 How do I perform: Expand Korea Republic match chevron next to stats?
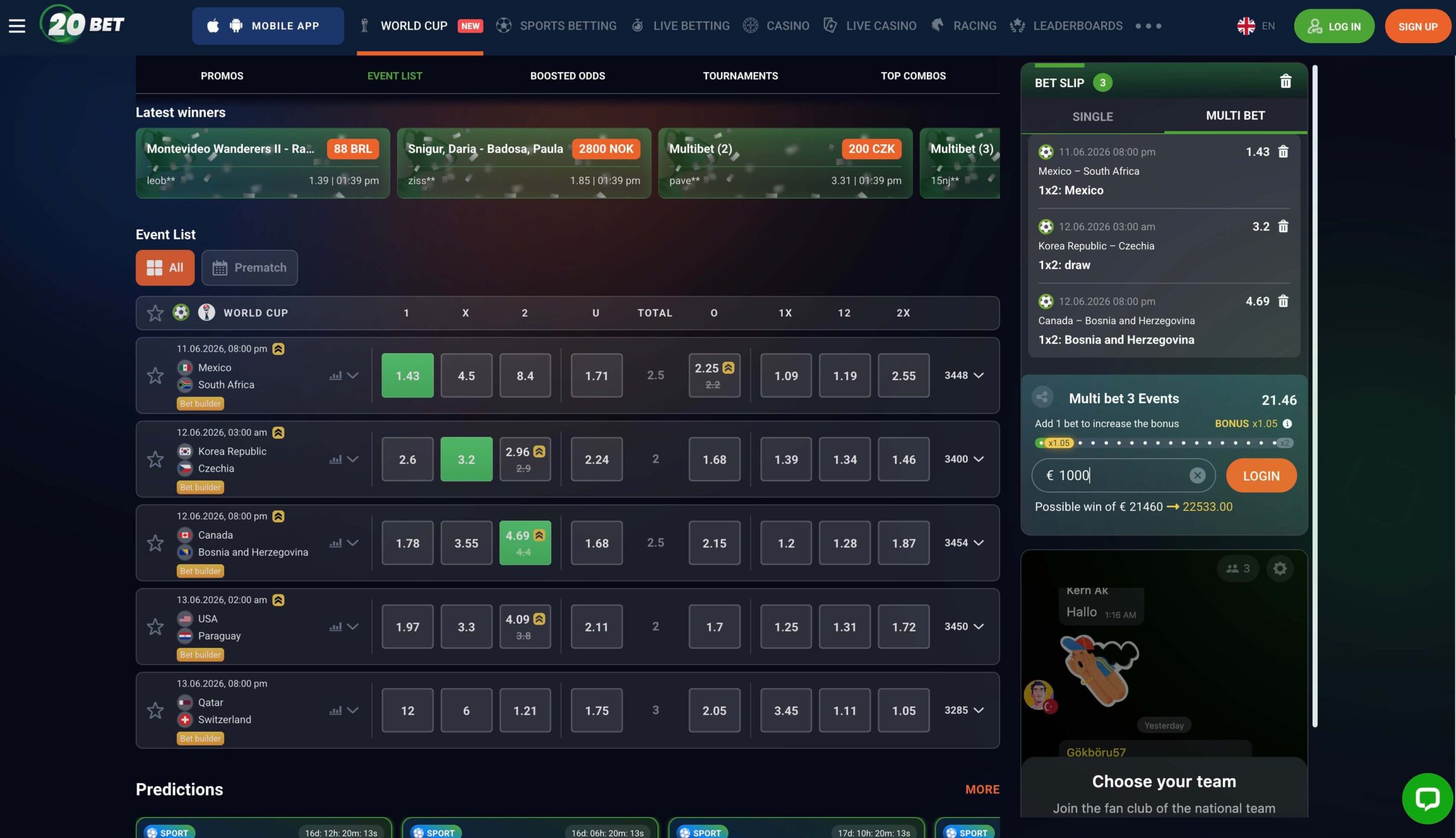[x=353, y=459]
